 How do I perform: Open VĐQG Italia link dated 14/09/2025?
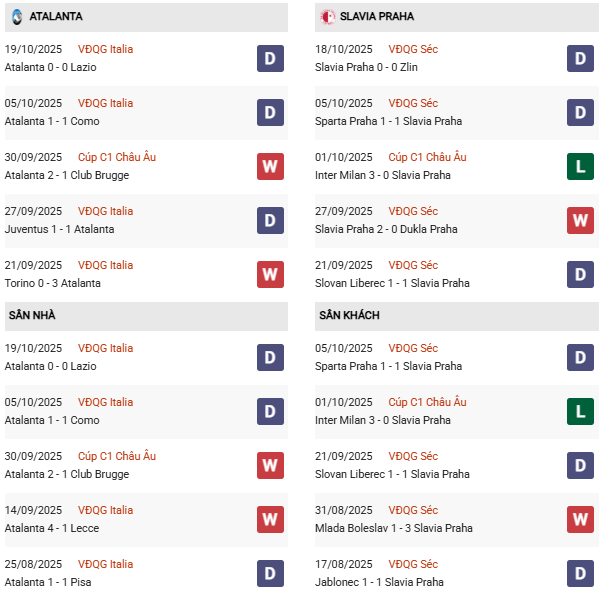coord(107,510)
